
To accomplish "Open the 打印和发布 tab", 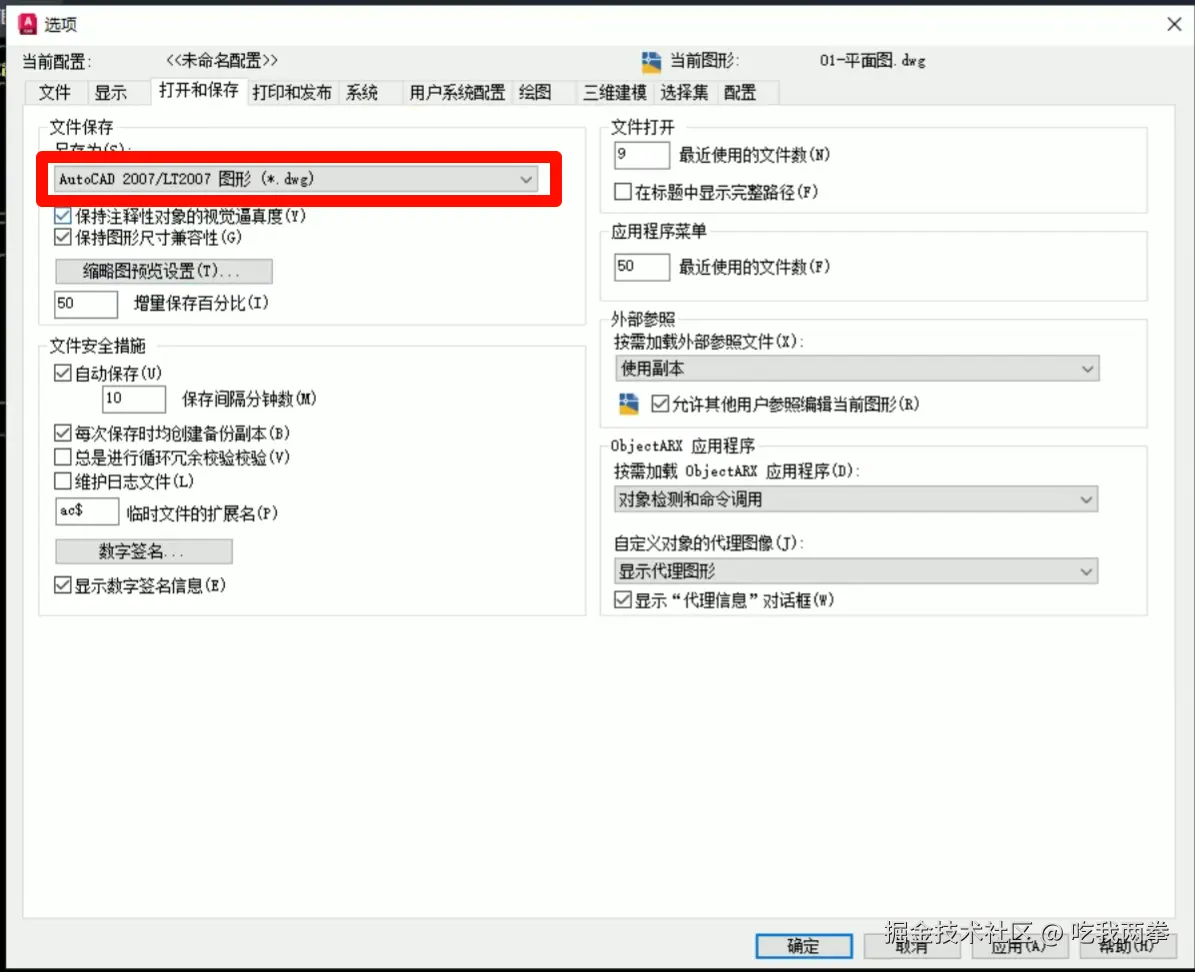I will [x=293, y=92].
